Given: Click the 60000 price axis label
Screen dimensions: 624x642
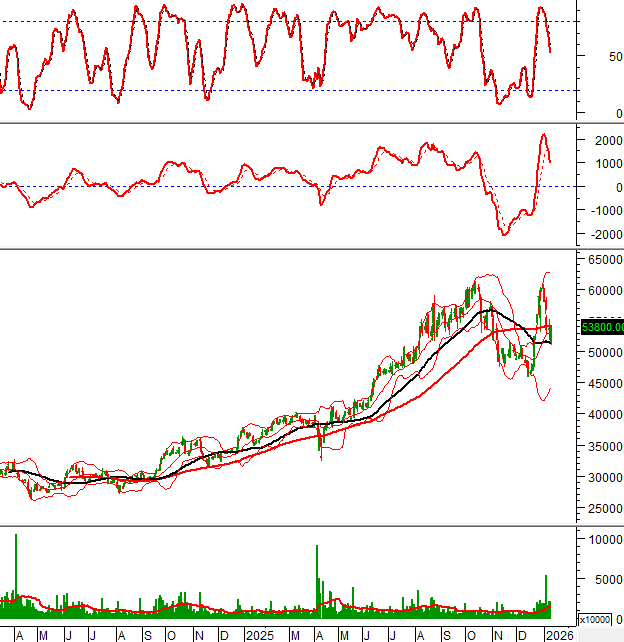Looking at the screenshot, I should (x=602, y=291).
